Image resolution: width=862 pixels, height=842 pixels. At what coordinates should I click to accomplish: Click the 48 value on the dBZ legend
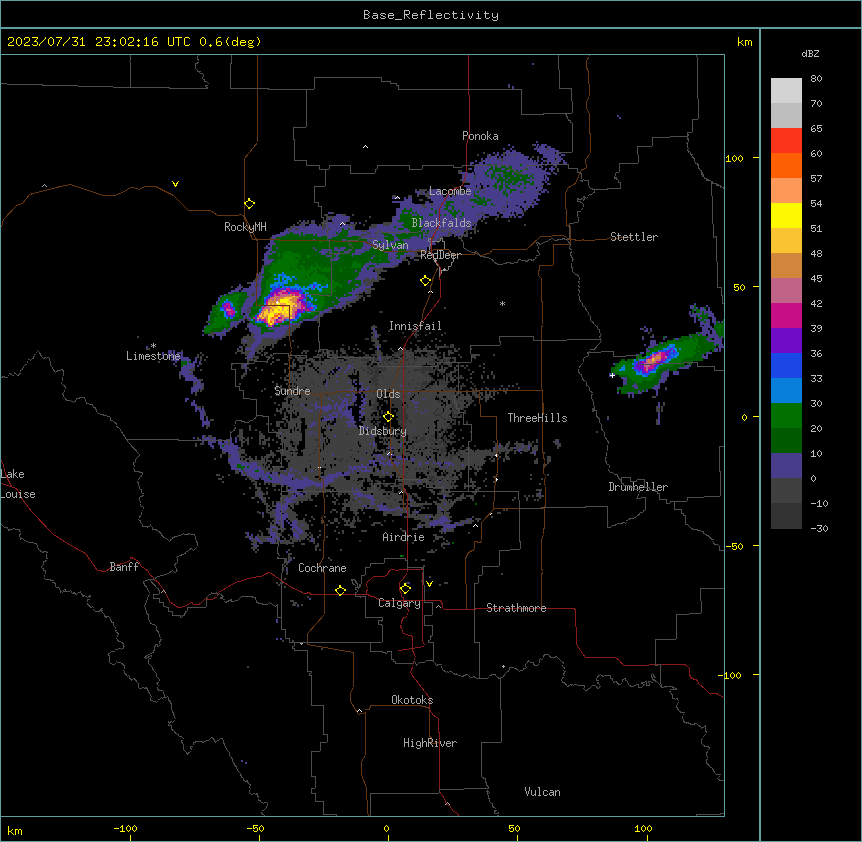click(816, 253)
